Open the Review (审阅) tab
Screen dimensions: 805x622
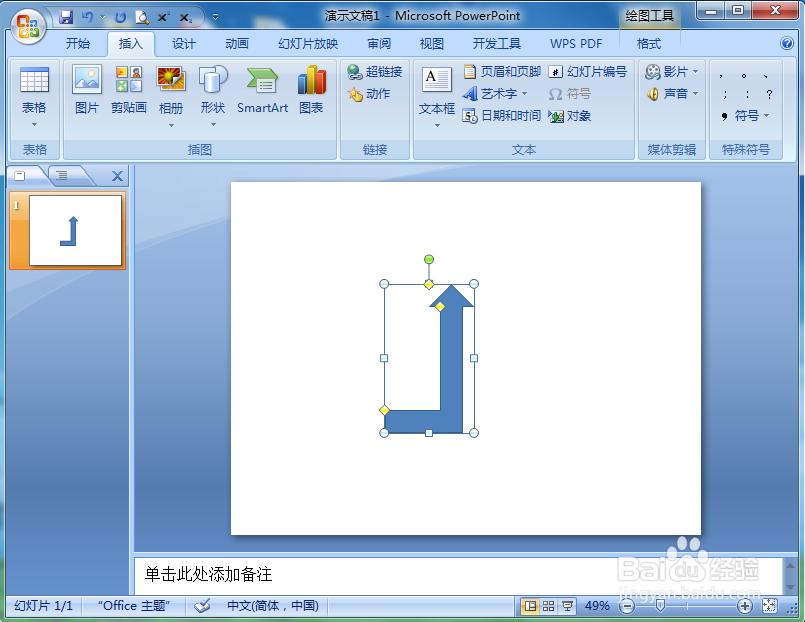pyautogui.click(x=379, y=44)
